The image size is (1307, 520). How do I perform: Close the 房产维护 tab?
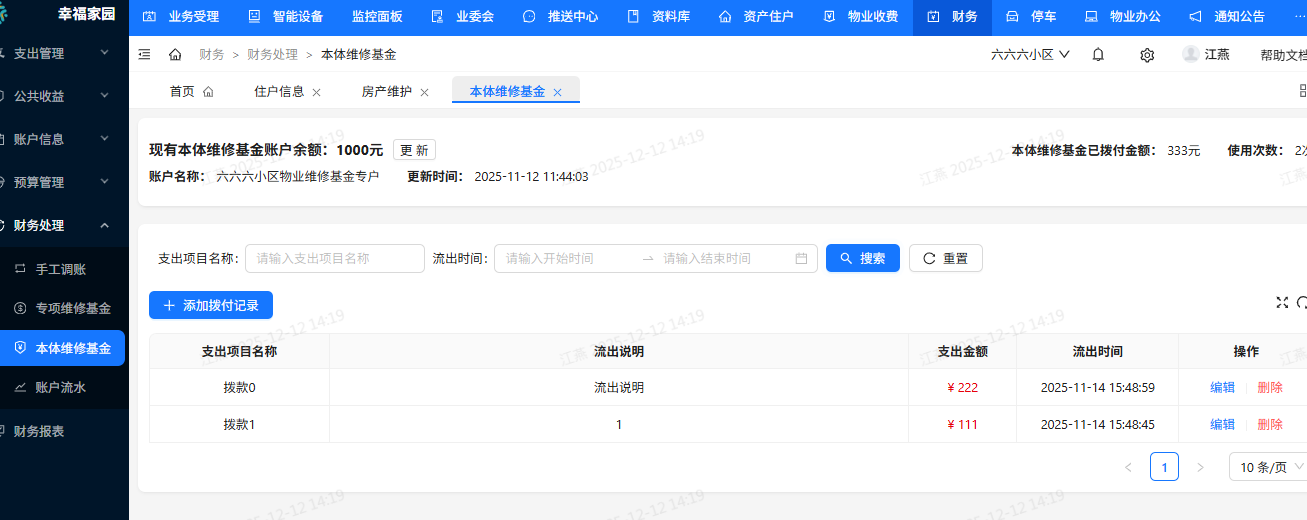click(x=424, y=92)
